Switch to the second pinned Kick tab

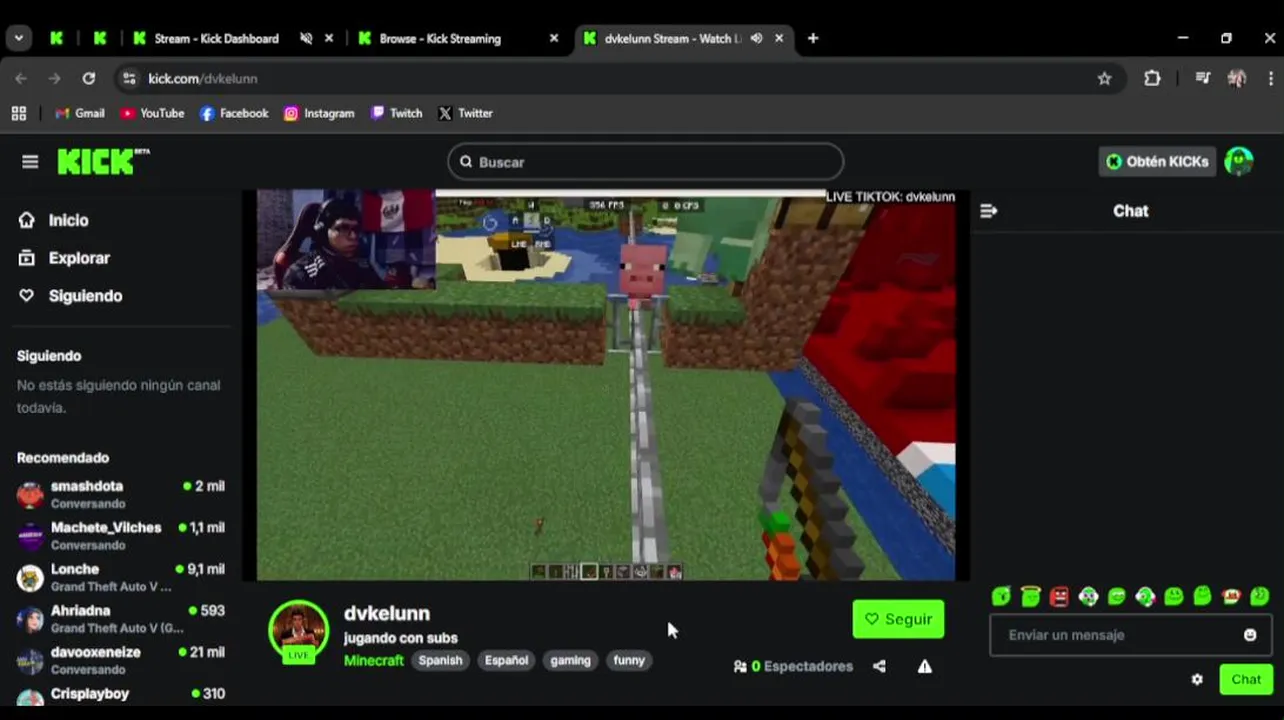(100, 38)
